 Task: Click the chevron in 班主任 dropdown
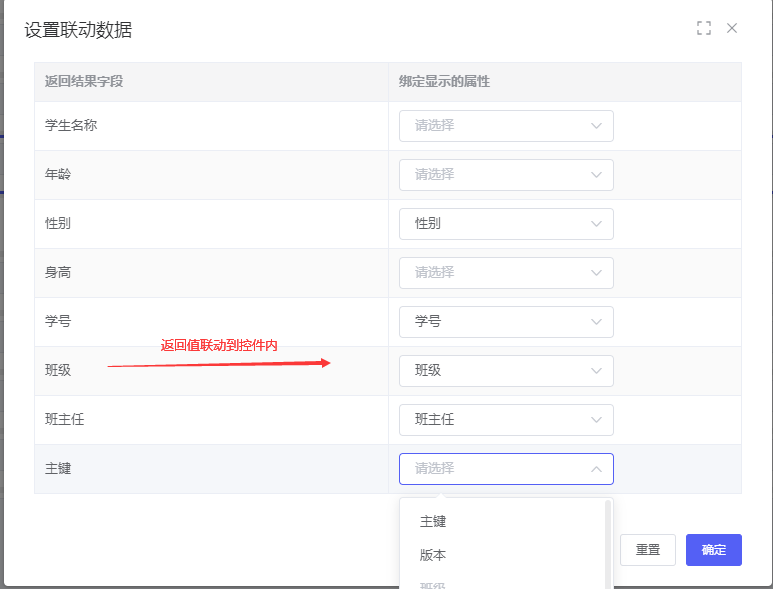[597, 420]
